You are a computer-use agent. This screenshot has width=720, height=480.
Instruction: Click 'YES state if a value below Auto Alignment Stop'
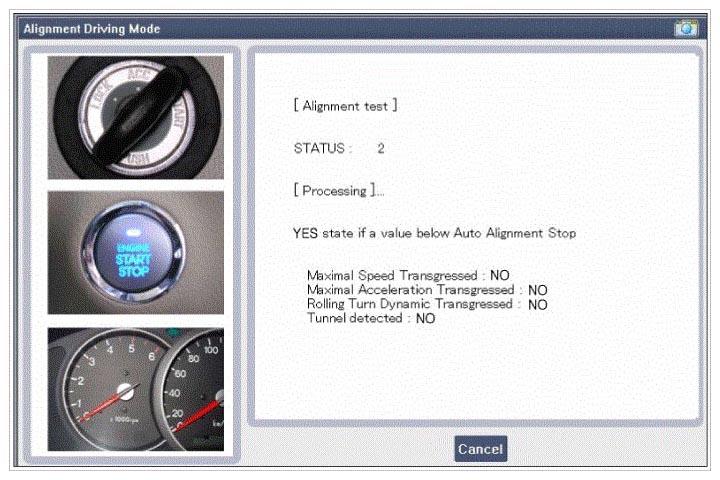(434, 233)
